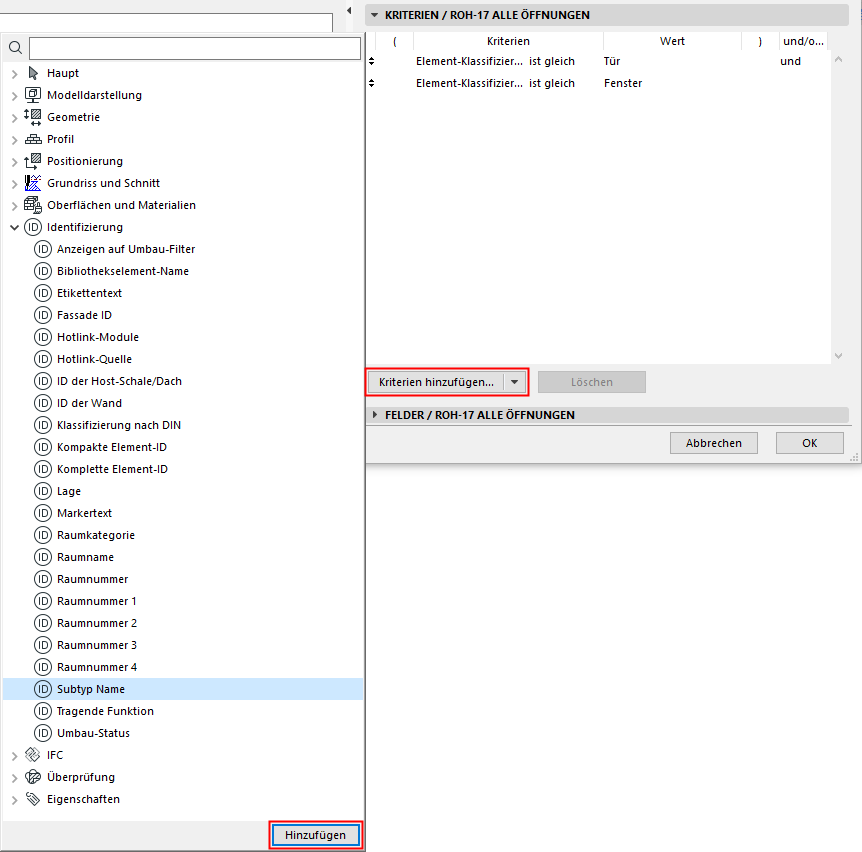Collapse the left panel with the arrow
This screenshot has width=862, height=852.
click(349, 10)
